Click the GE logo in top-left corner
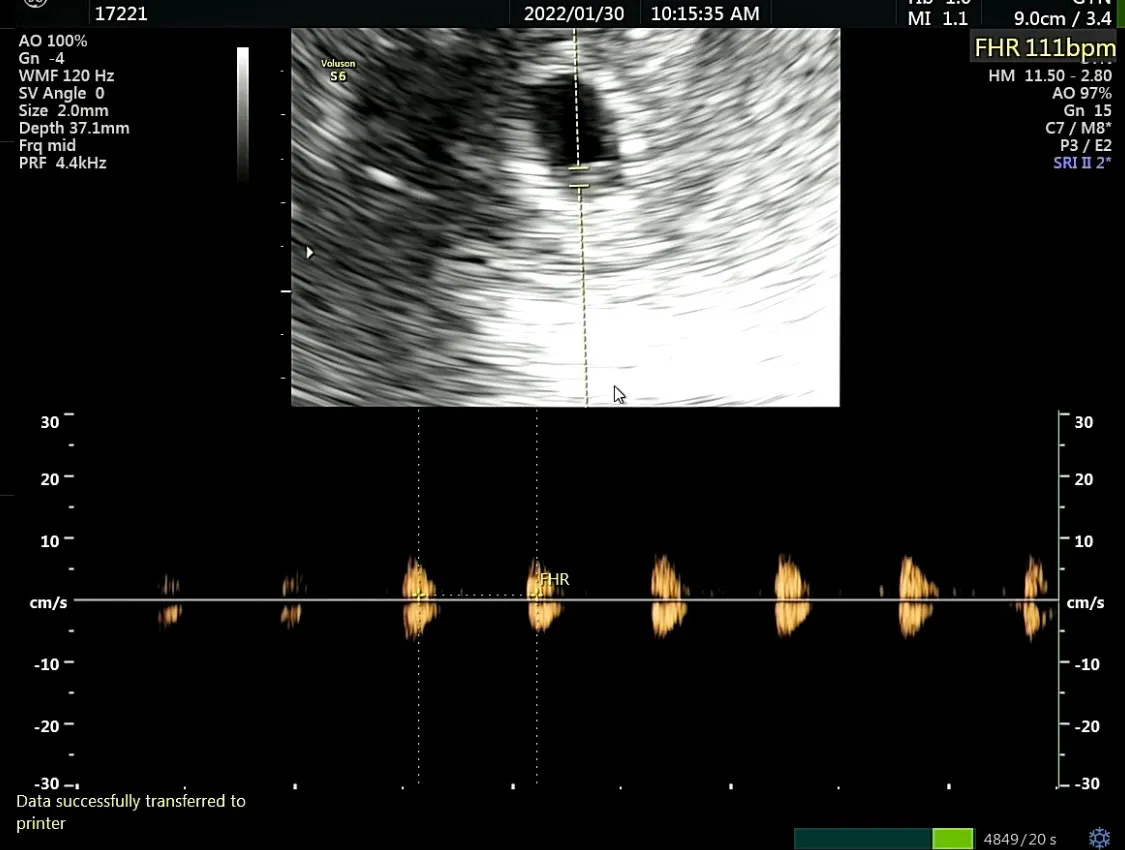Viewport: 1125px width, 850px height. (35, 3)
